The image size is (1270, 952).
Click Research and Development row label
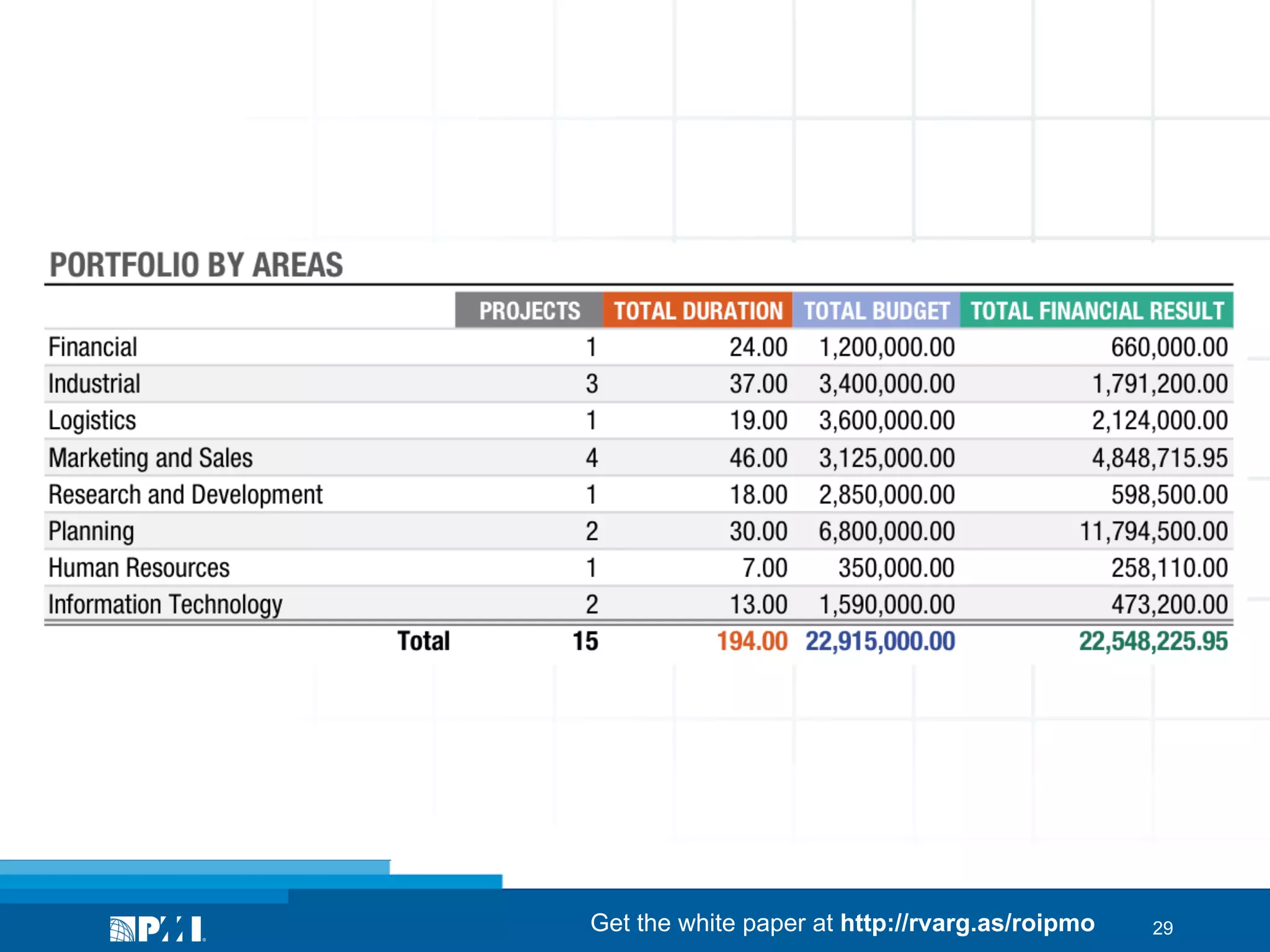185,495
